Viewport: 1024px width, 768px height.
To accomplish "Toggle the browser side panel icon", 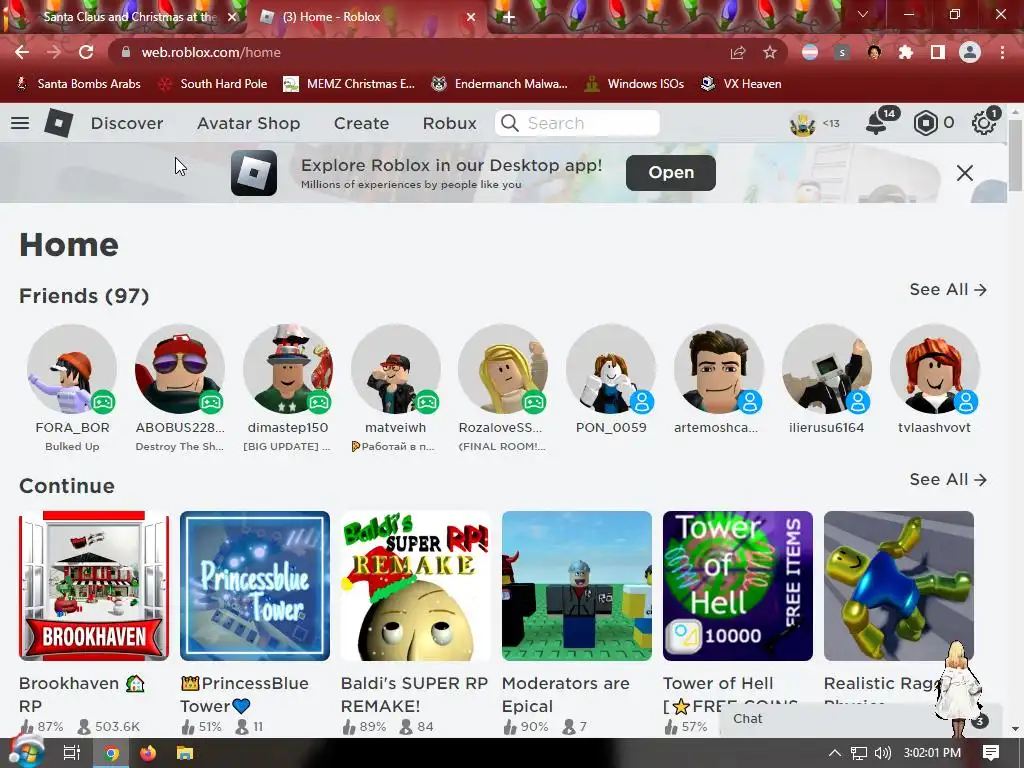I will (938, 52).
